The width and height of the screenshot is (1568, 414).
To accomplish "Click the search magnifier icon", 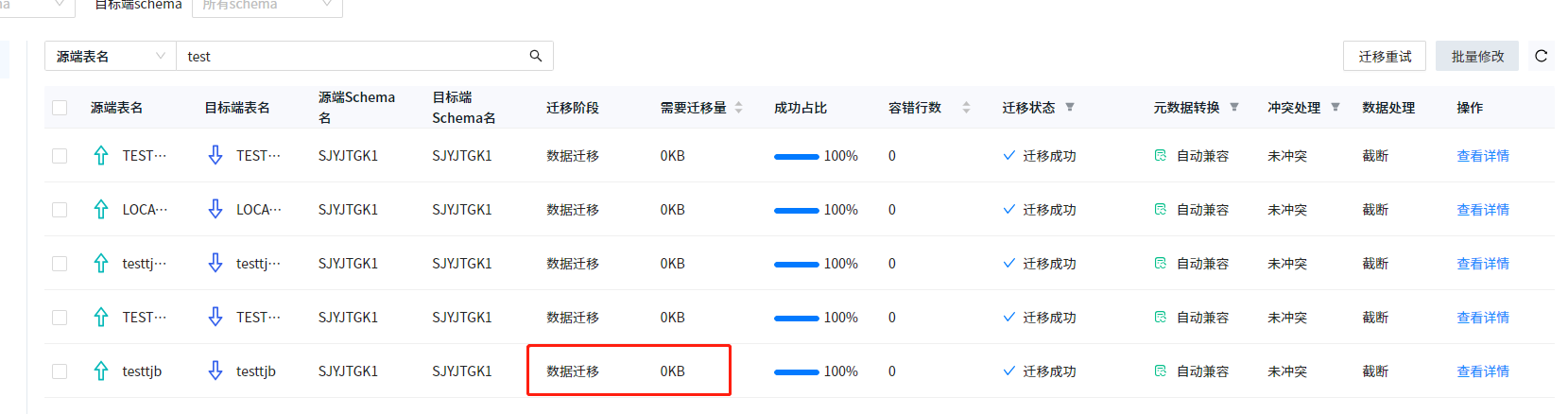I will point(536,56).
